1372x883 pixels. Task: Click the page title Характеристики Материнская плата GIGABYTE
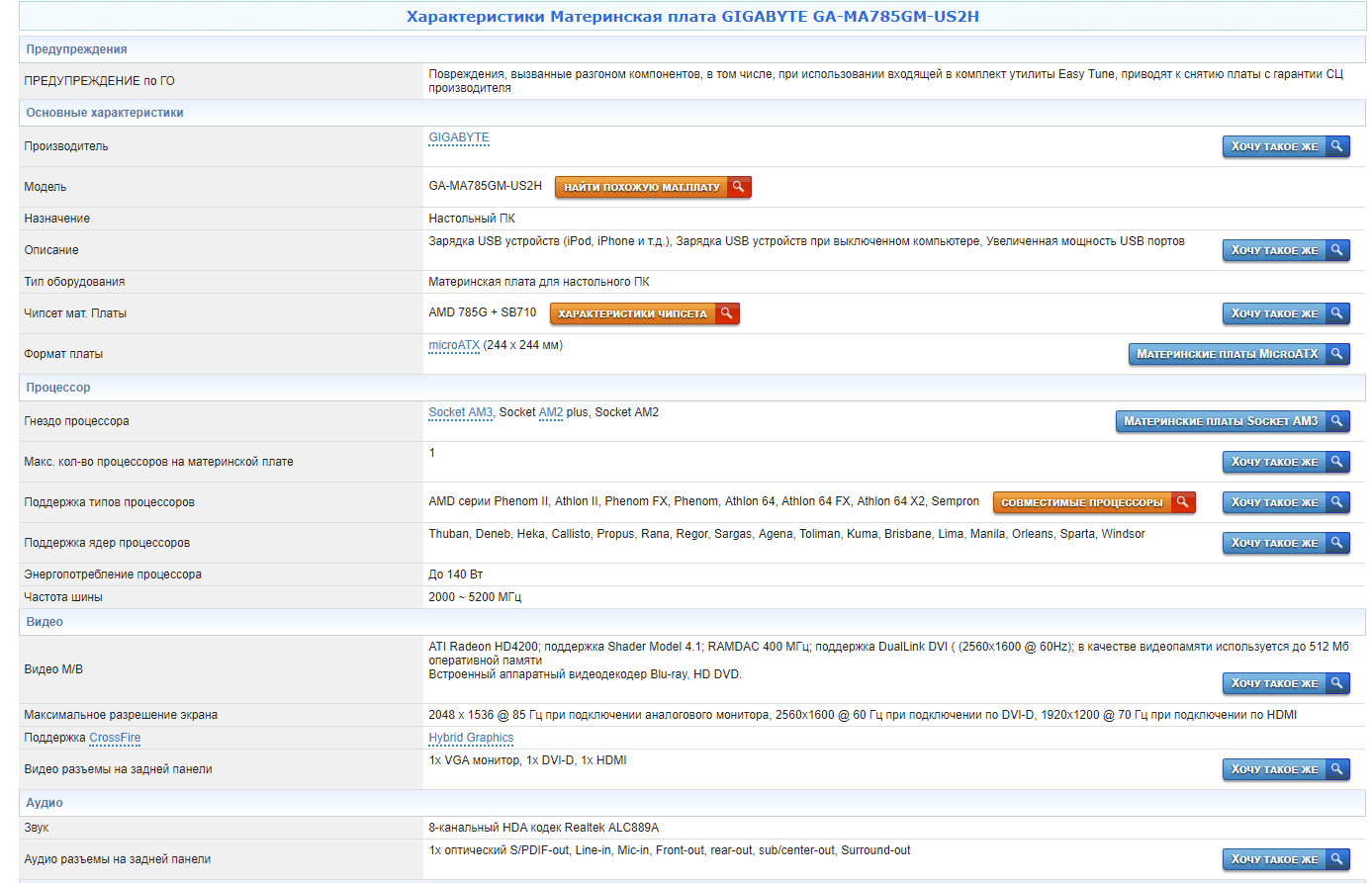pos(692,16)
